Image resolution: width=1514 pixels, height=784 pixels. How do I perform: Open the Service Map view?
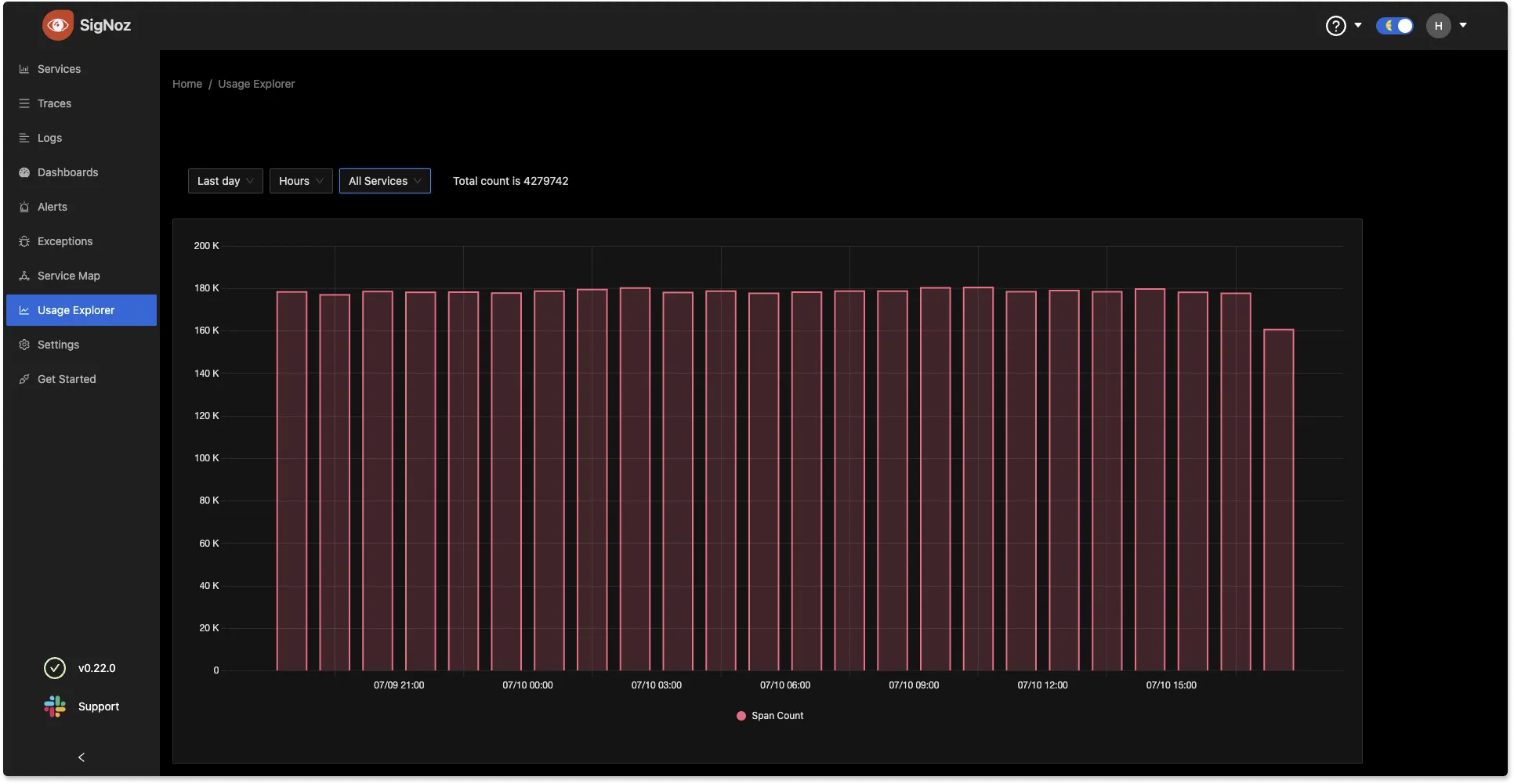coord(68,275)
